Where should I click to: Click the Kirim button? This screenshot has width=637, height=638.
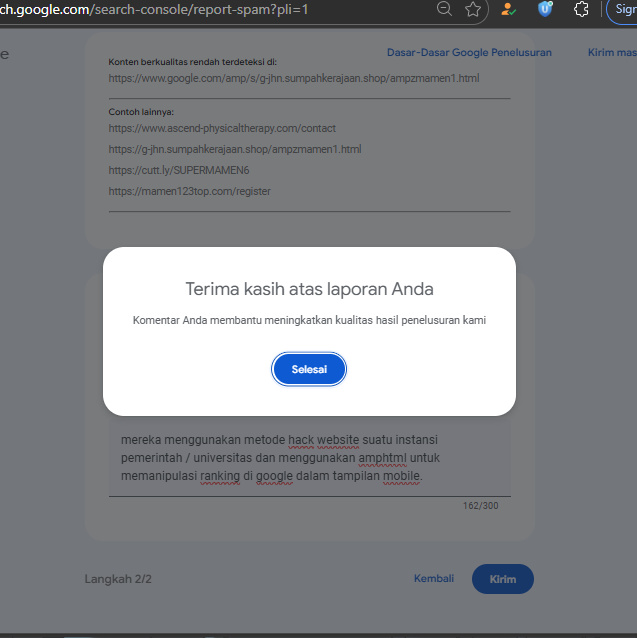(503, 579)
